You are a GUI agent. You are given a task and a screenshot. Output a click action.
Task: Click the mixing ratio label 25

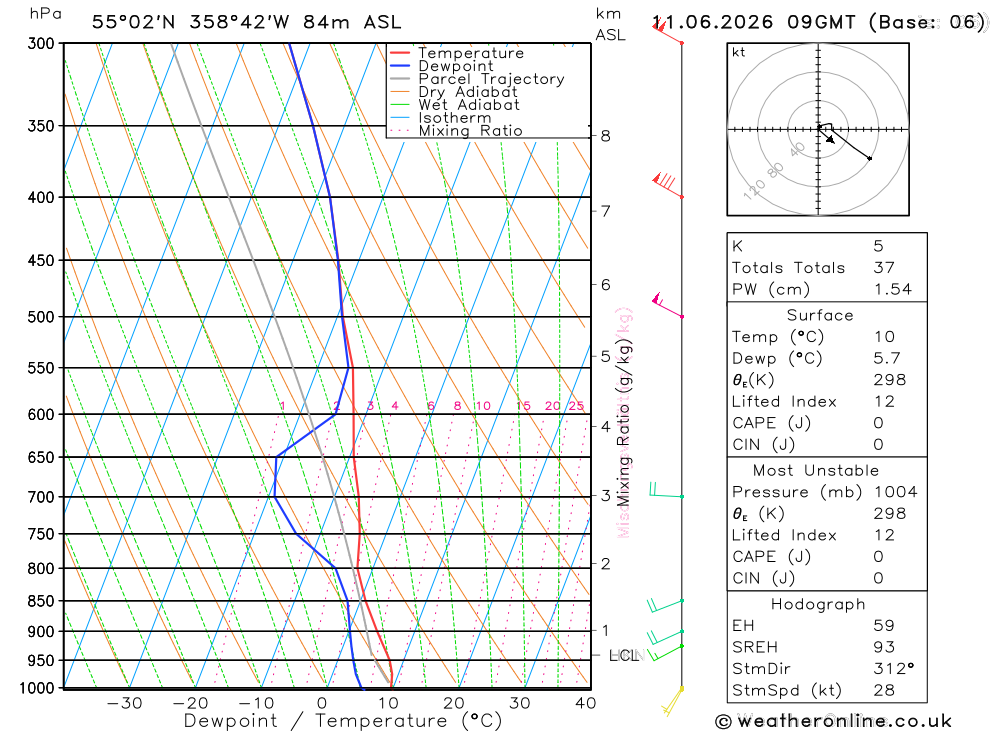(x=577, y=406)
